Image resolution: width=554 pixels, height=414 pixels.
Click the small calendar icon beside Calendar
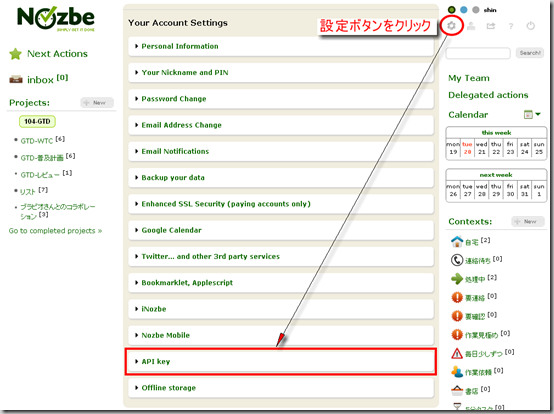528,114
